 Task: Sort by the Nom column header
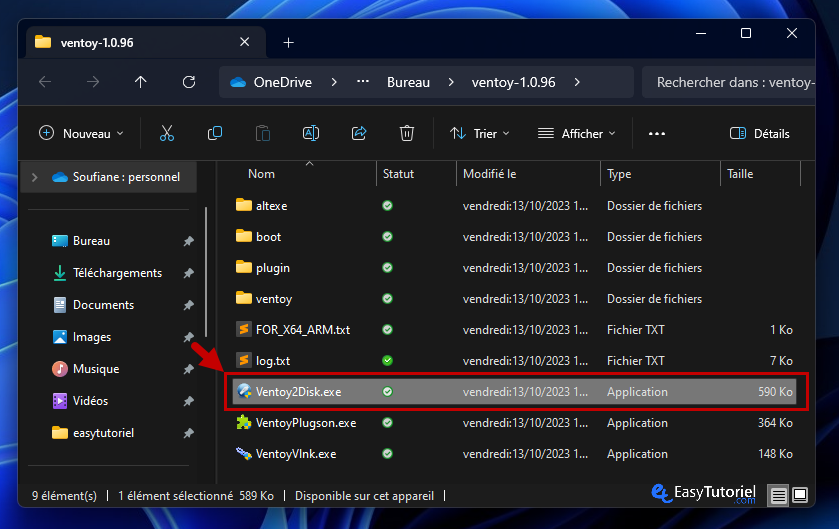pyautogui.click(x=261, y=174)
